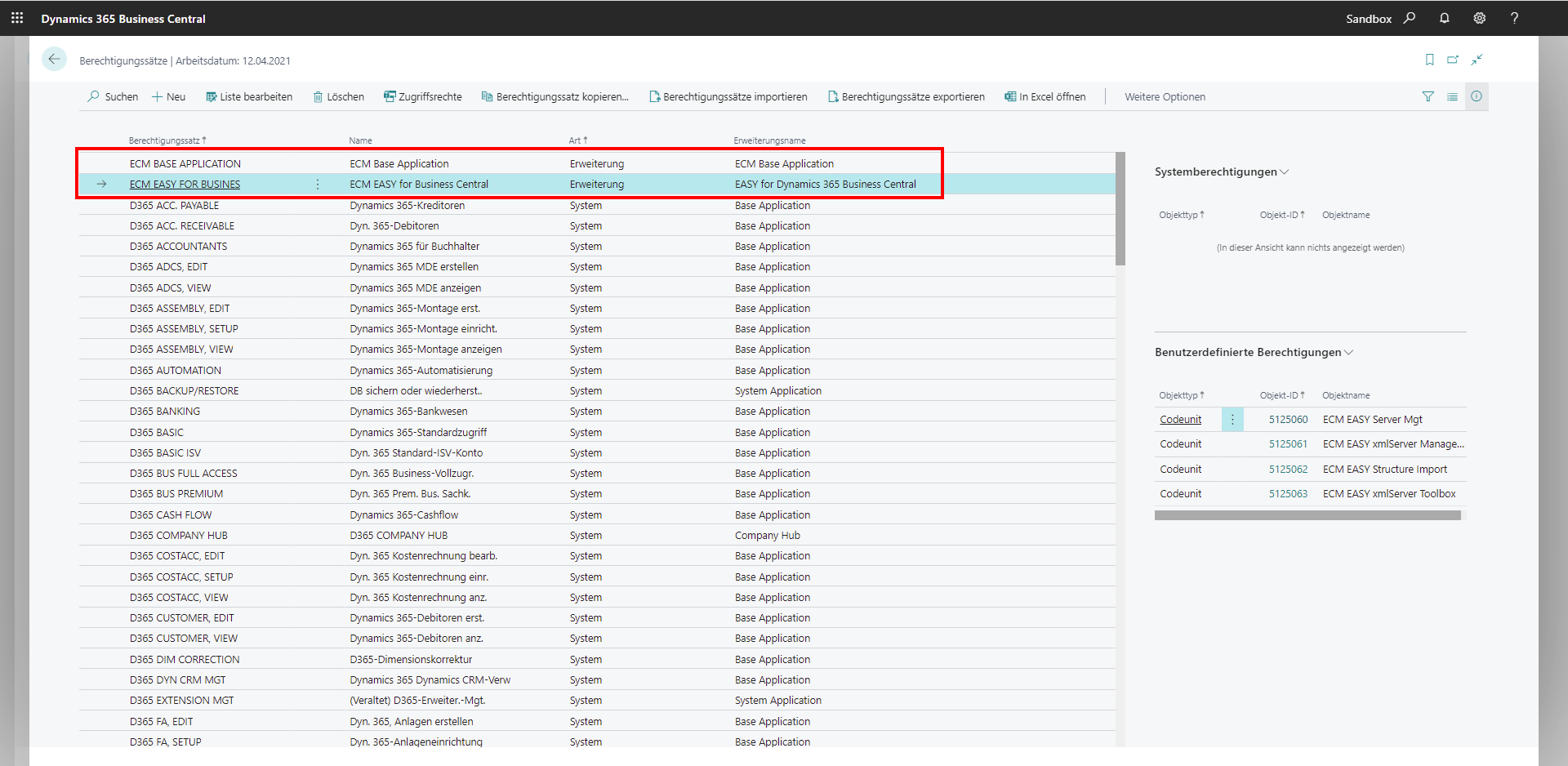Open the settings gear icon
Viewport: 1568px width, 766px height.
1479,18
